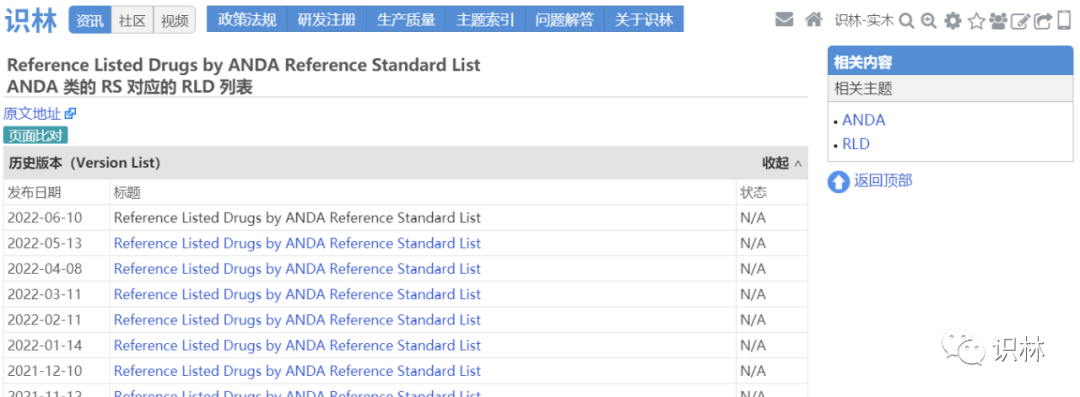Viewport: 1080px width, 397px height.
Task: Click the N/A status in 2022-04-08 row
Action: 753,269
